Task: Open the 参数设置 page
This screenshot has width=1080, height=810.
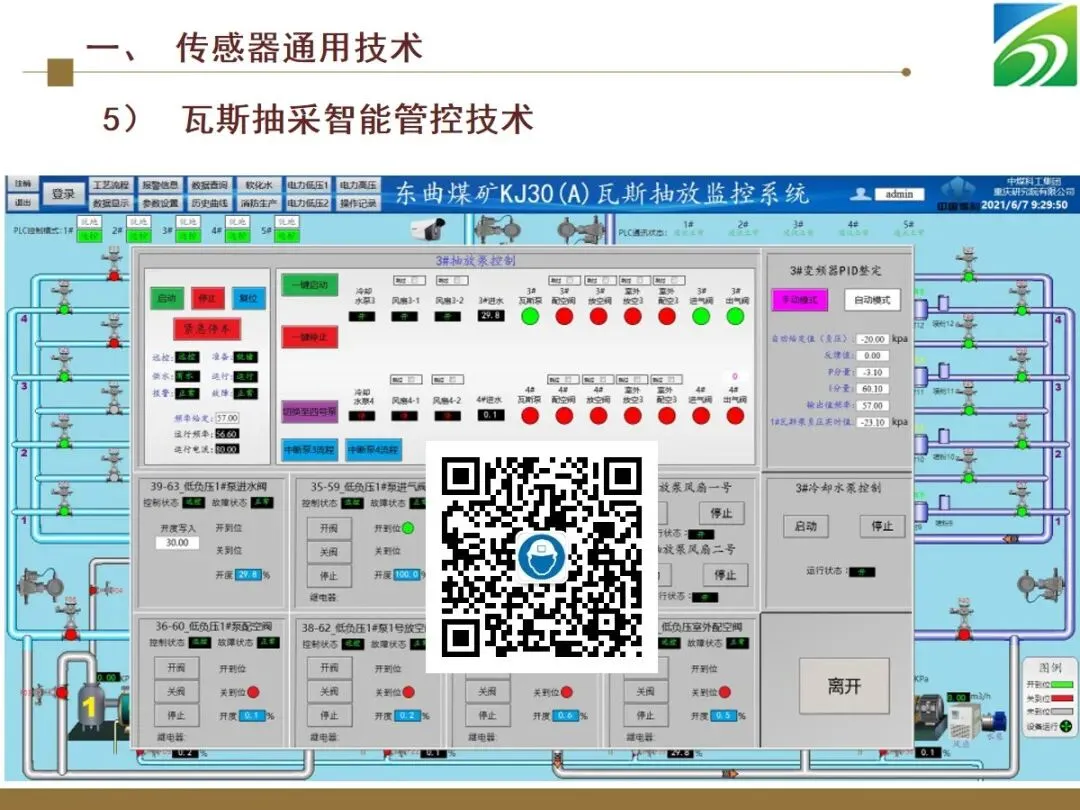Action: pyautogui.click(x=160, y=203)
